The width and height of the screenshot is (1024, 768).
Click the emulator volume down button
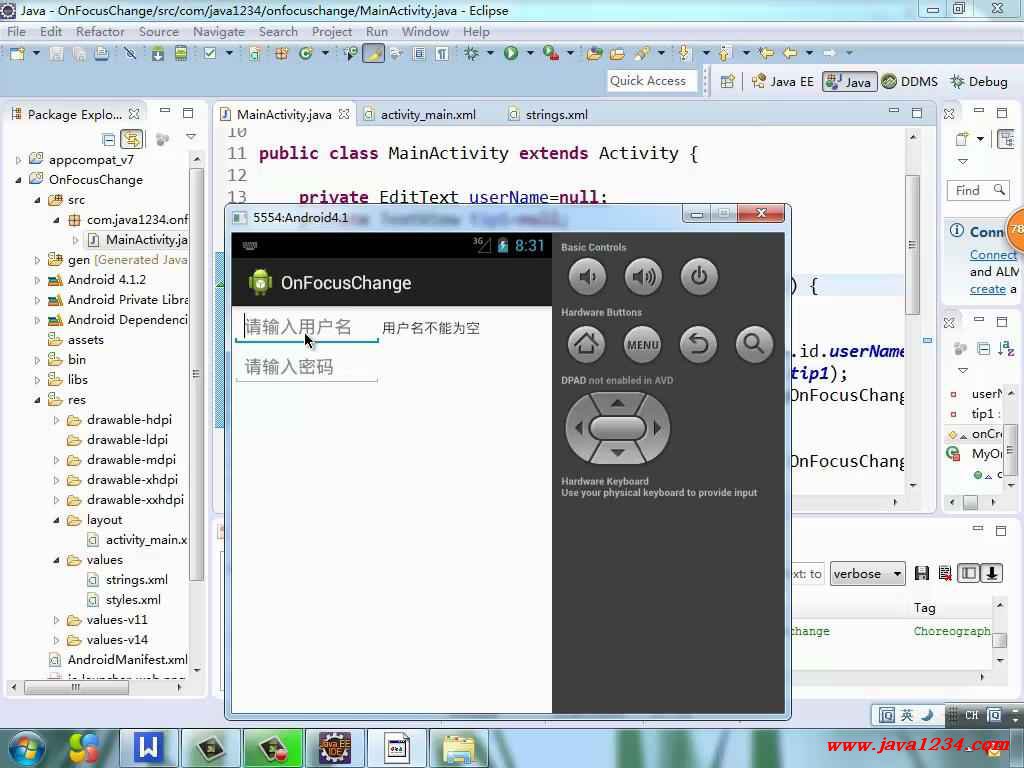click(x=587, y=277)
